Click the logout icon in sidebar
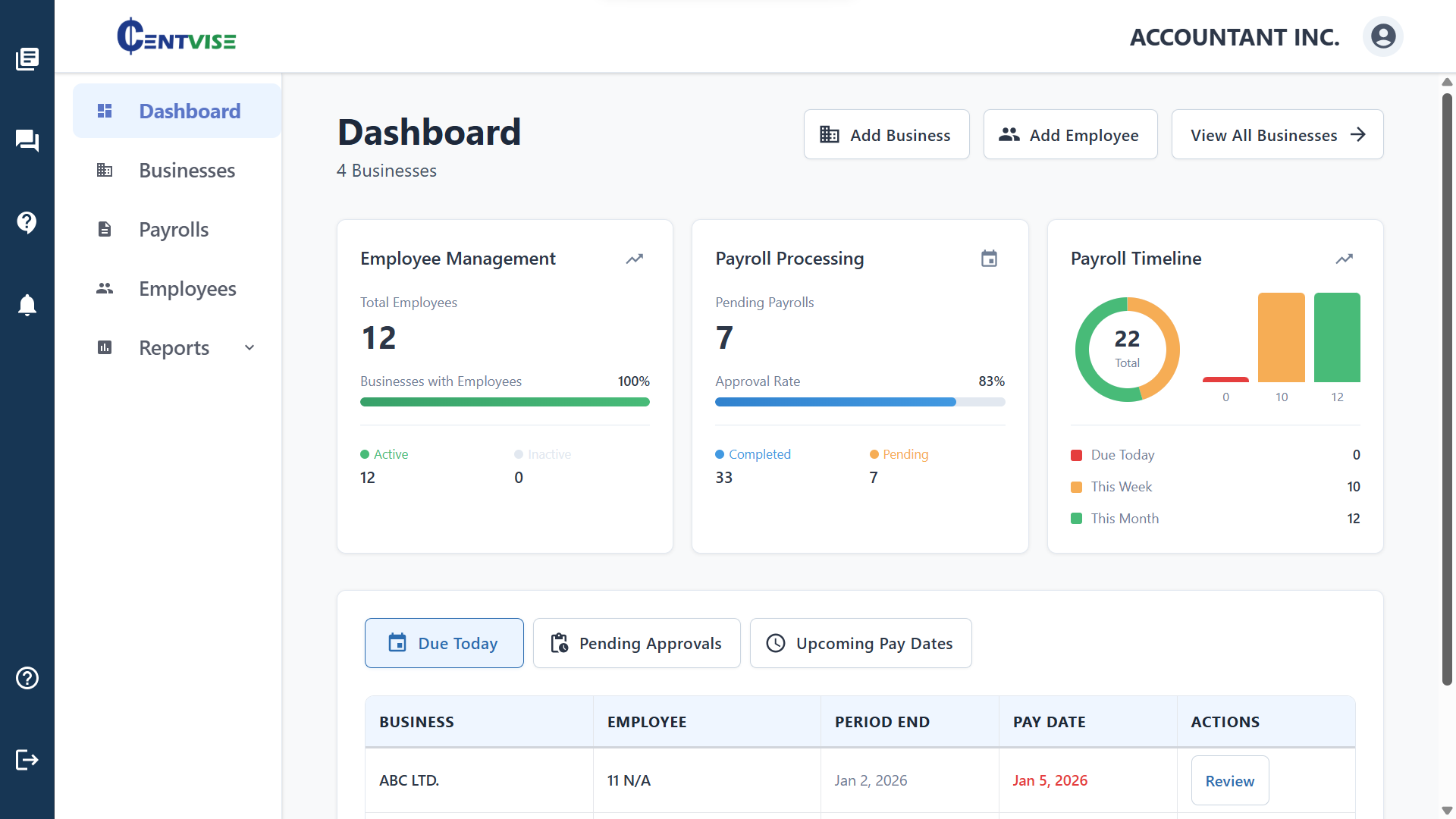This screenshot has width=1456, height=819. point(27,760)
